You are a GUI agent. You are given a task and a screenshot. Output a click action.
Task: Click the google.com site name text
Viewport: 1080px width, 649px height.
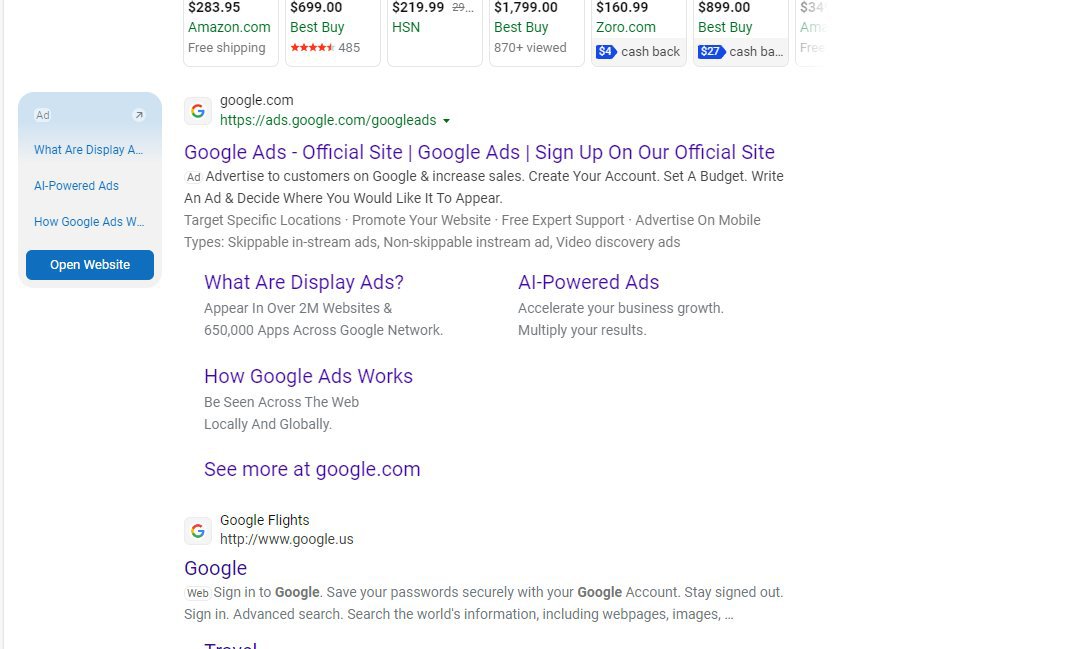coord(257,101)
